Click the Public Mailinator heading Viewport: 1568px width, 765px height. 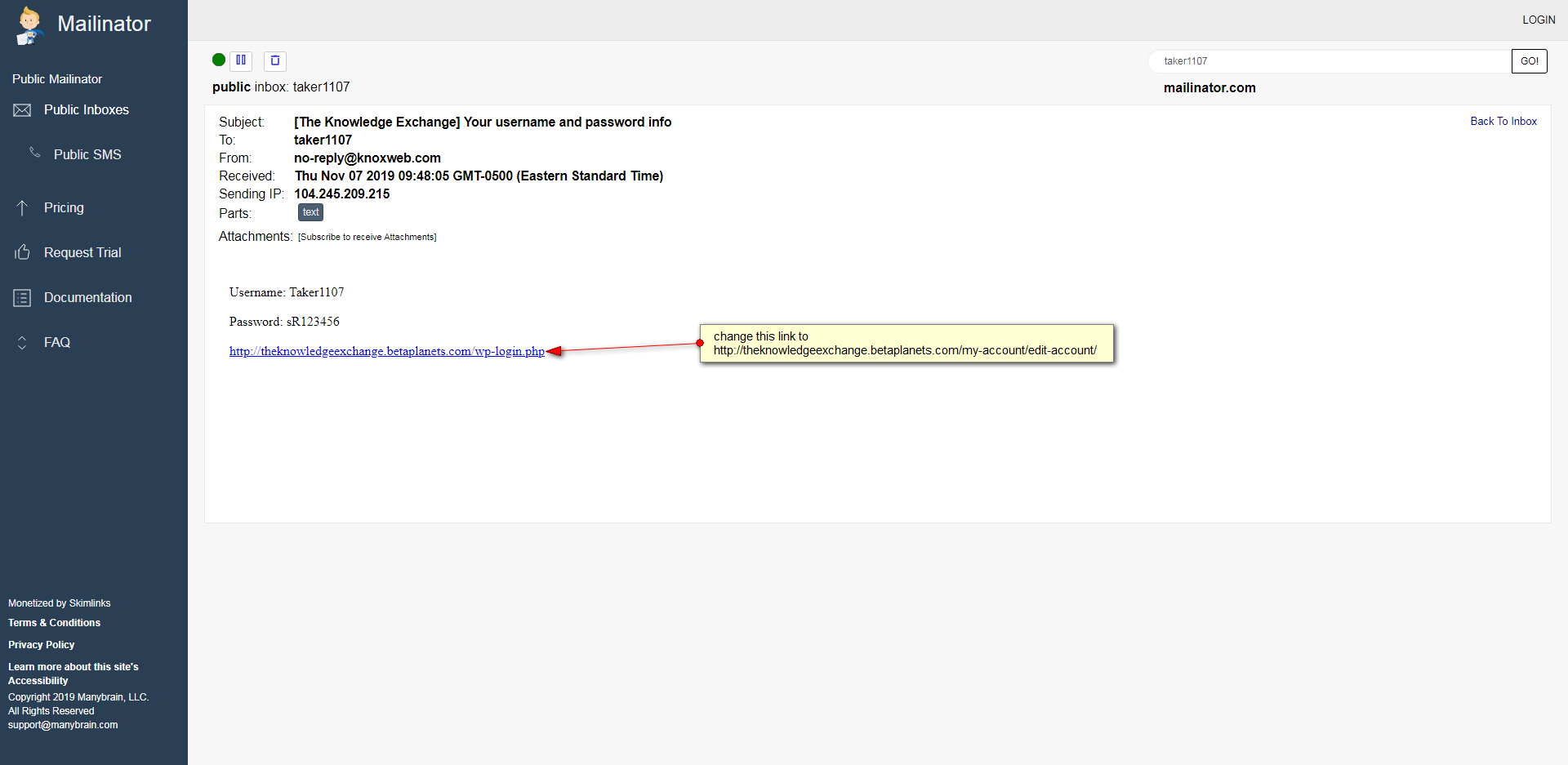(x=57, y=79)
